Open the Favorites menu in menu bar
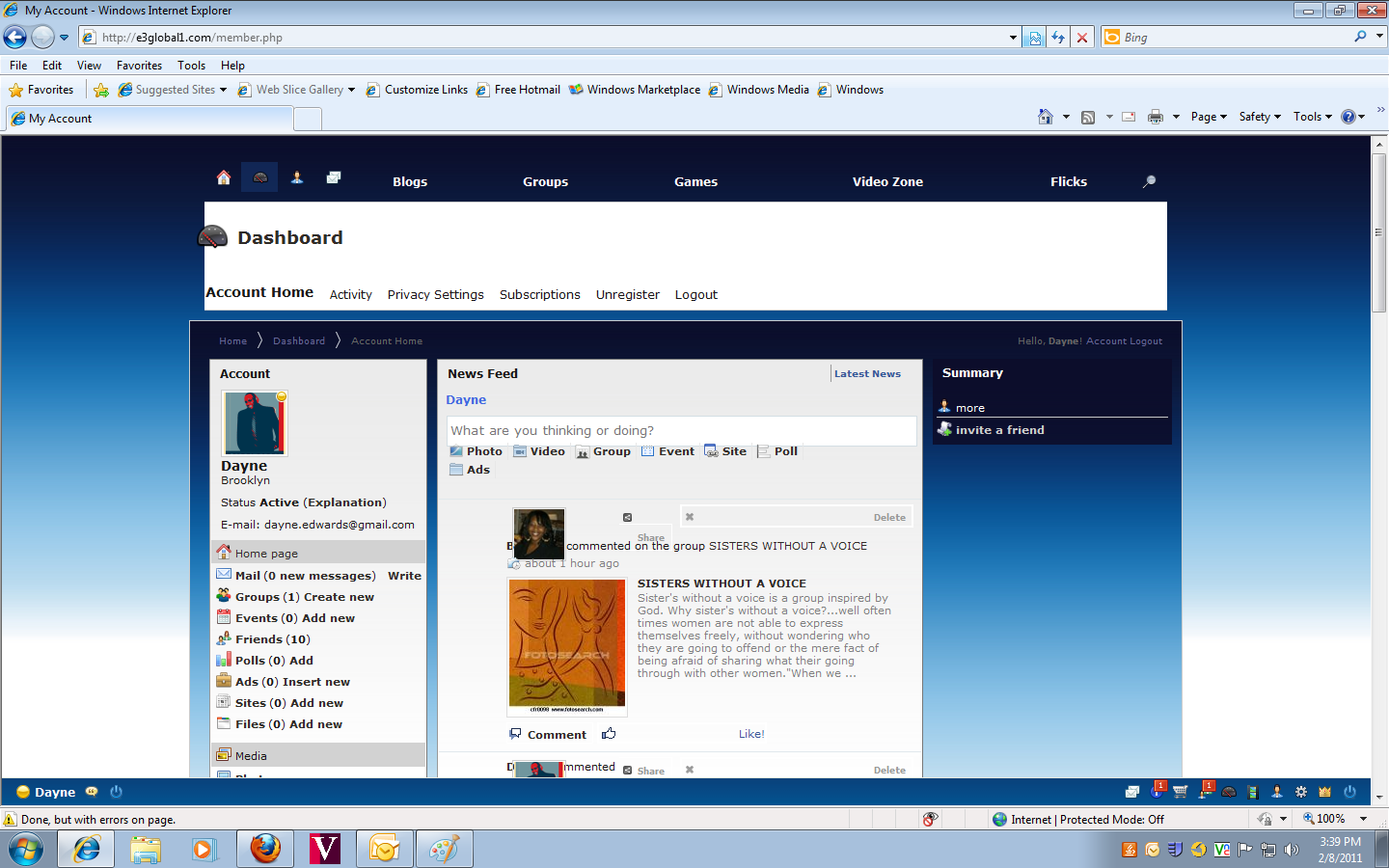 [139, 66]
